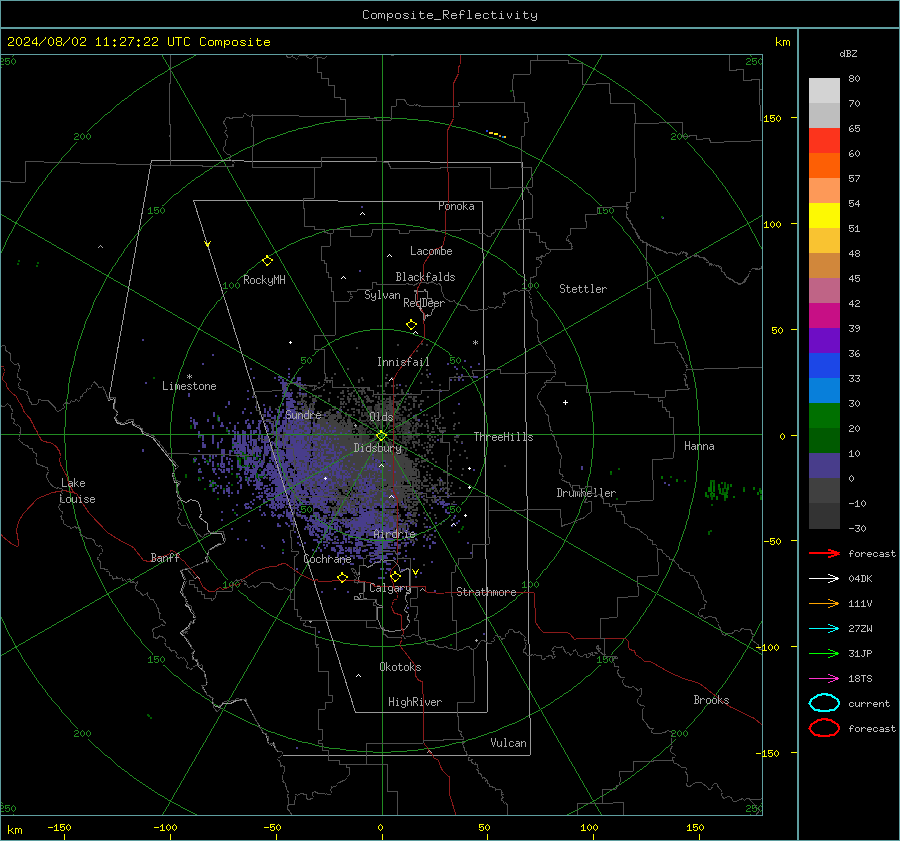This screenshot has width=900, height=841.
Task: Click the Stettler town label
Action: (x=583, y=289)
